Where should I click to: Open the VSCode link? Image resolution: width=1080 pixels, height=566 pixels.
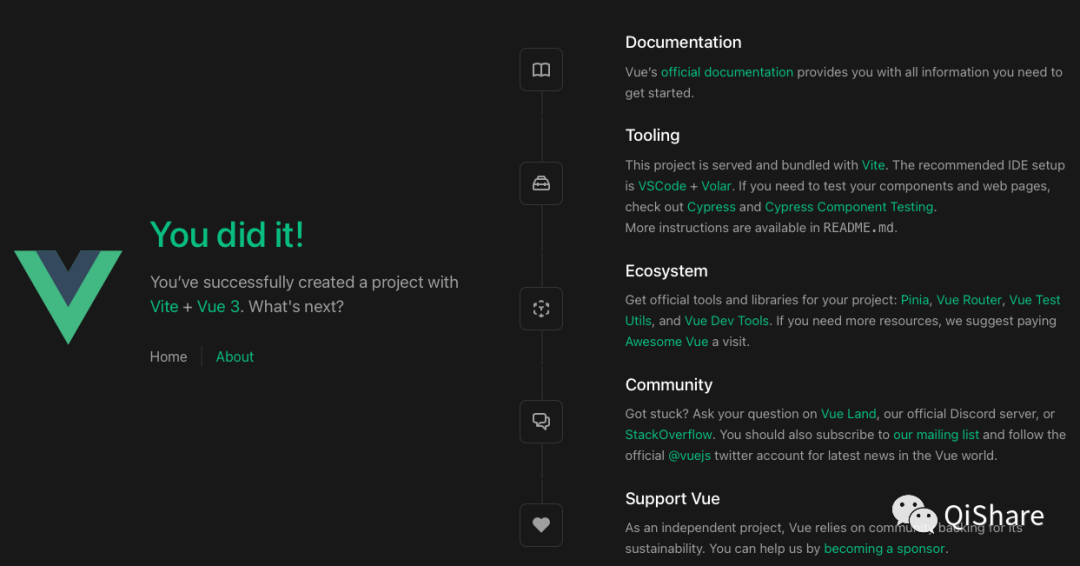pyautogui.click(x=662, y=186)
